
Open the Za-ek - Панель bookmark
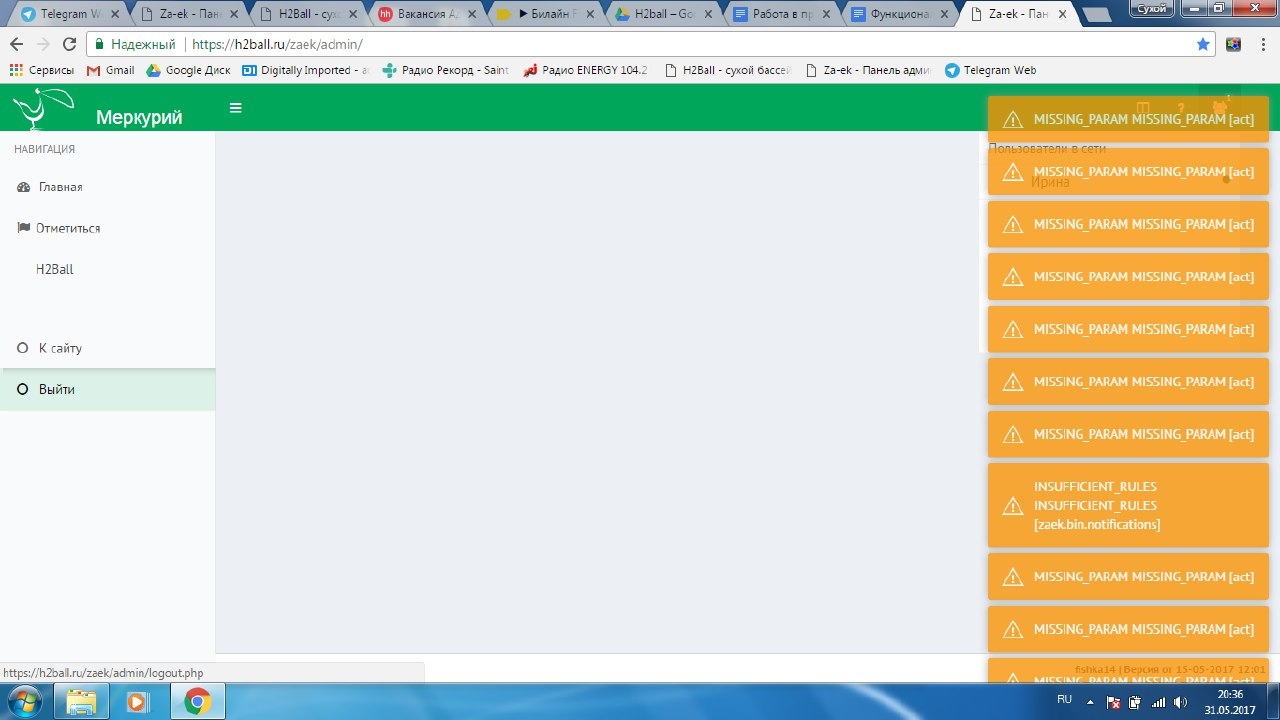pyautogui.click(x=868, y=70)
